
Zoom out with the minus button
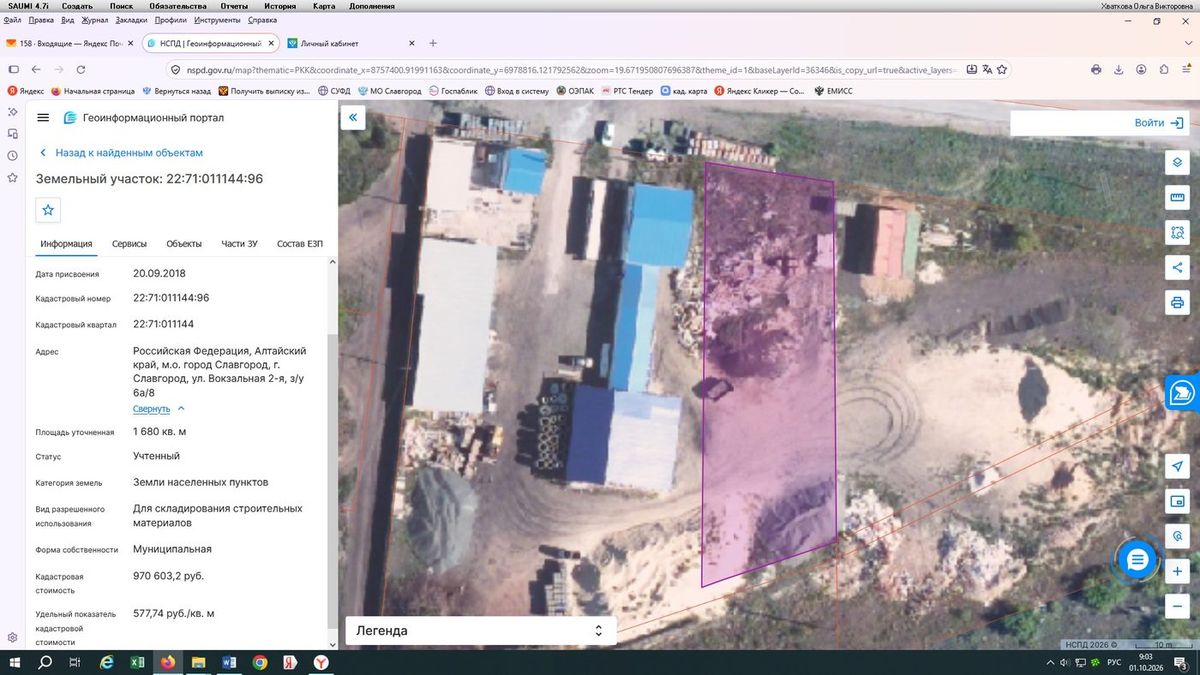coord(1177,606)
